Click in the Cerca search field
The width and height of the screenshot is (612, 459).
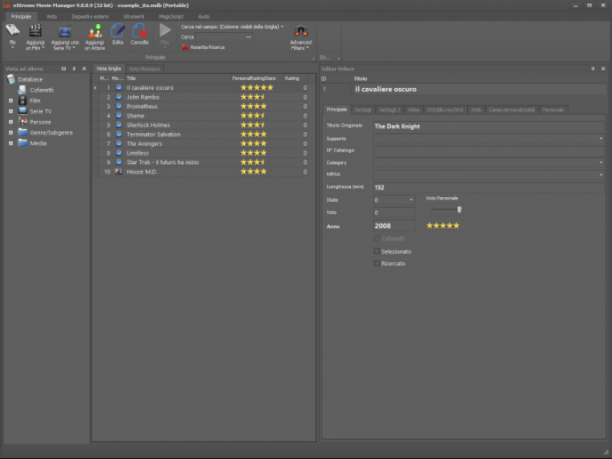224,37
